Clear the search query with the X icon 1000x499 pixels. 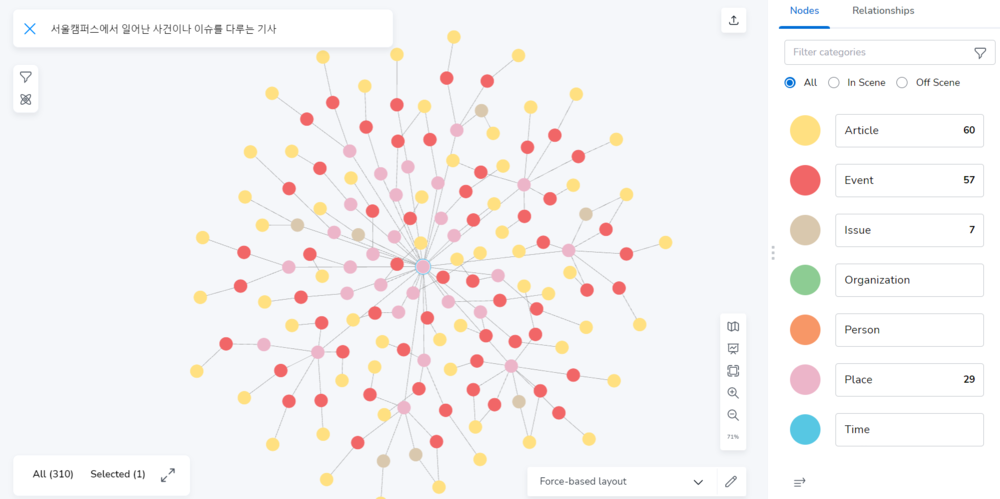[x=30, y=29]
